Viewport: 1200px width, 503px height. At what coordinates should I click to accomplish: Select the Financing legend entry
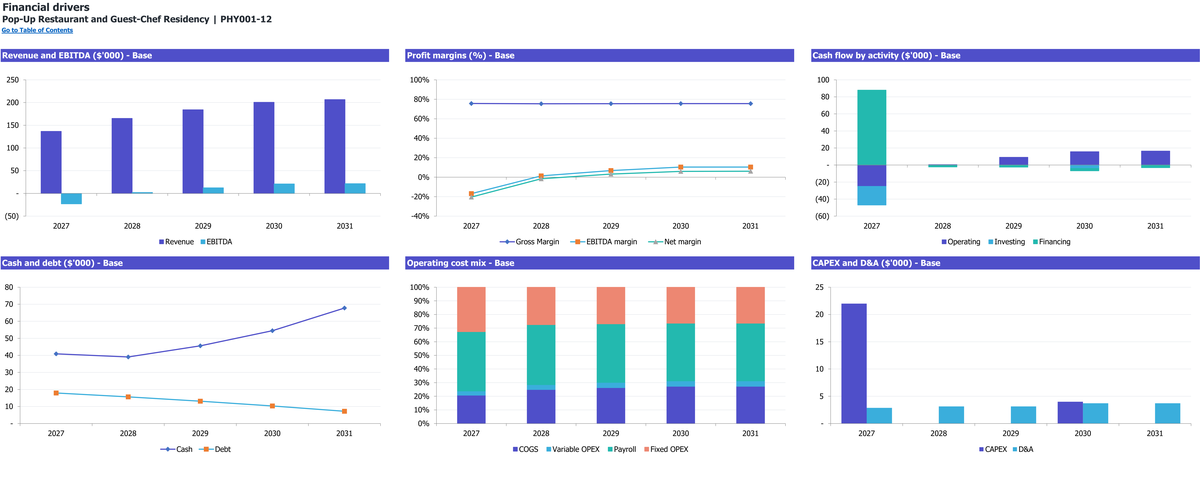pos(1052,241)
